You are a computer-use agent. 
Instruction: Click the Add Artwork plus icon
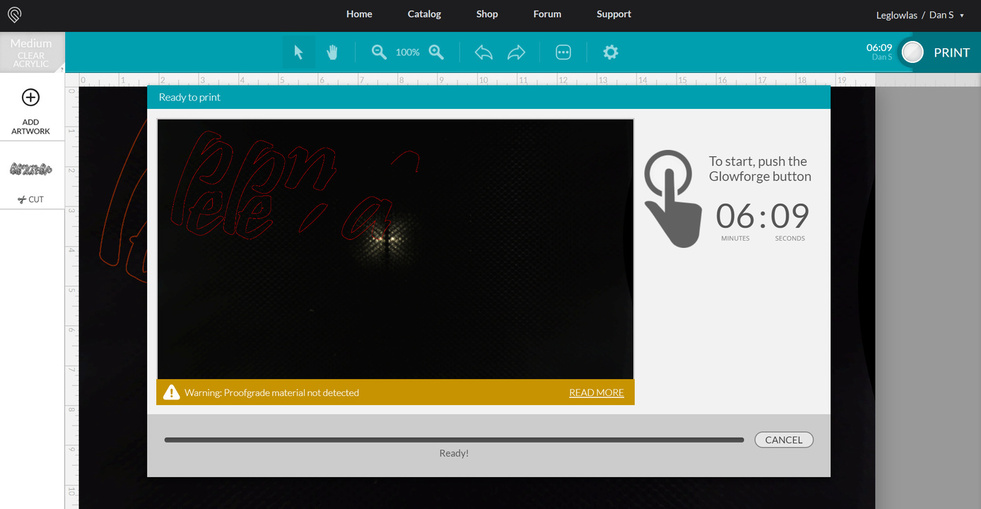coord(31,98)
